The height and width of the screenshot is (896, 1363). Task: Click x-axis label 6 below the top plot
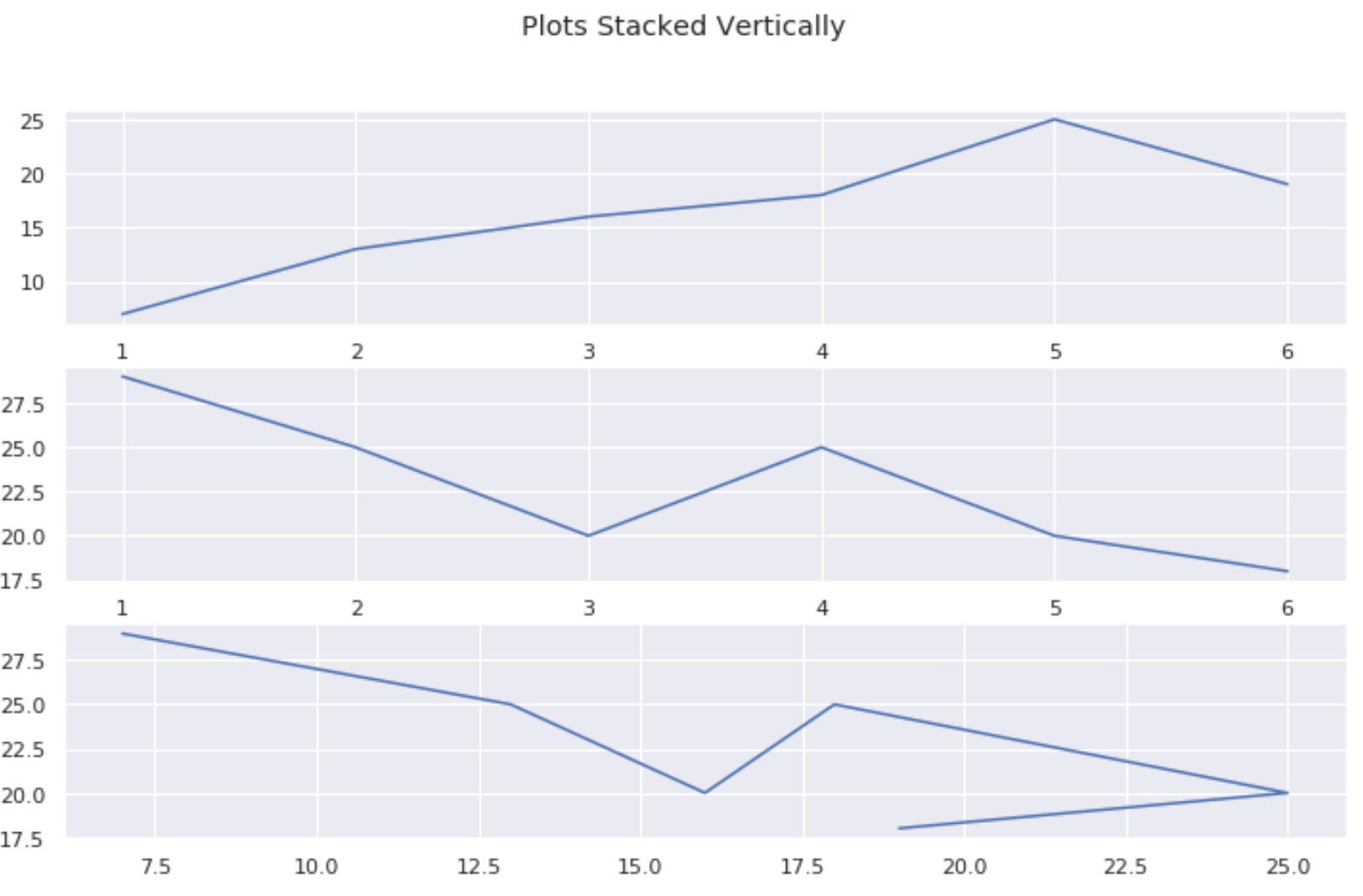pos(1287,351)
